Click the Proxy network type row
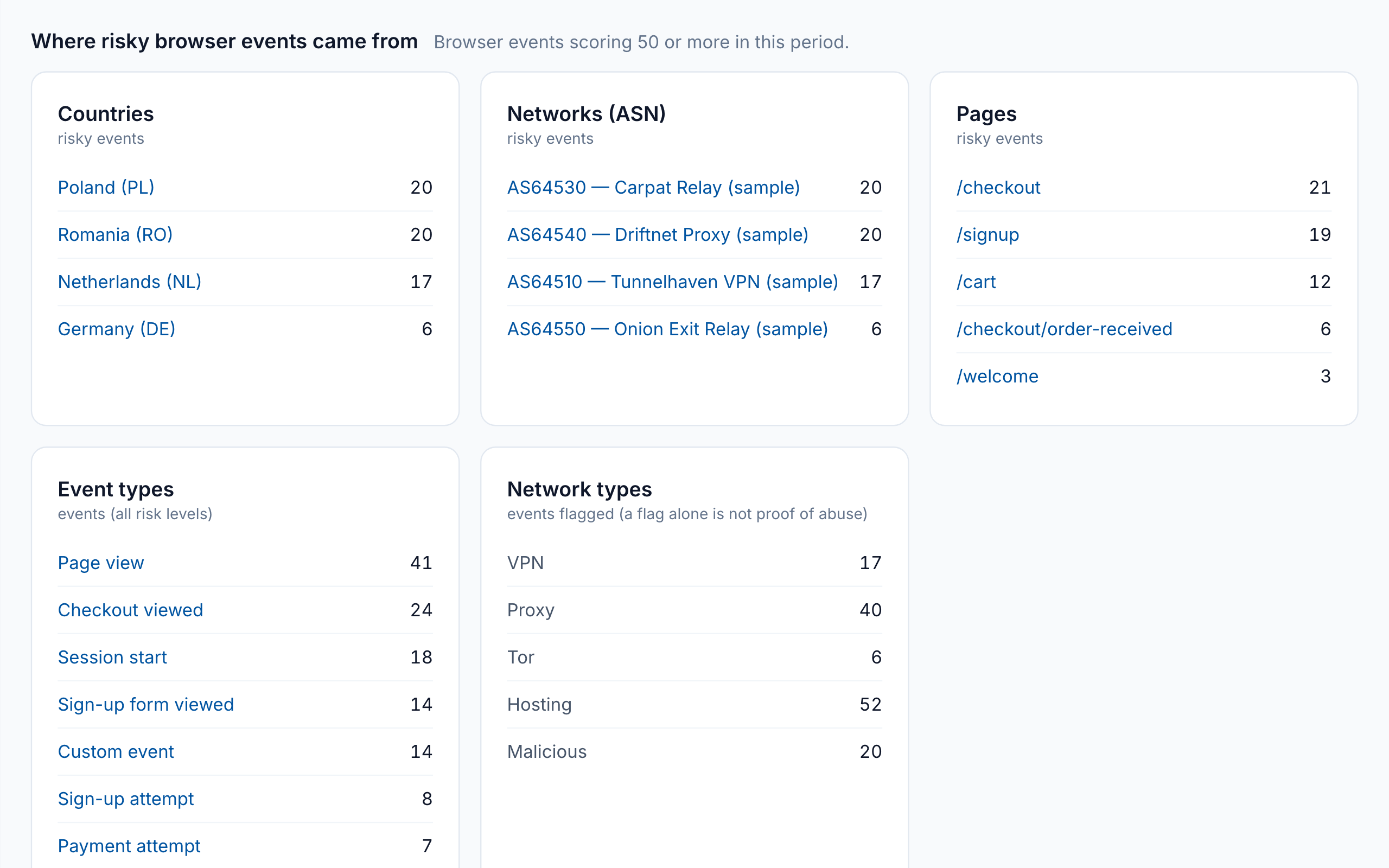Viewport: 1389px width, 868px height. click(694, 610)
